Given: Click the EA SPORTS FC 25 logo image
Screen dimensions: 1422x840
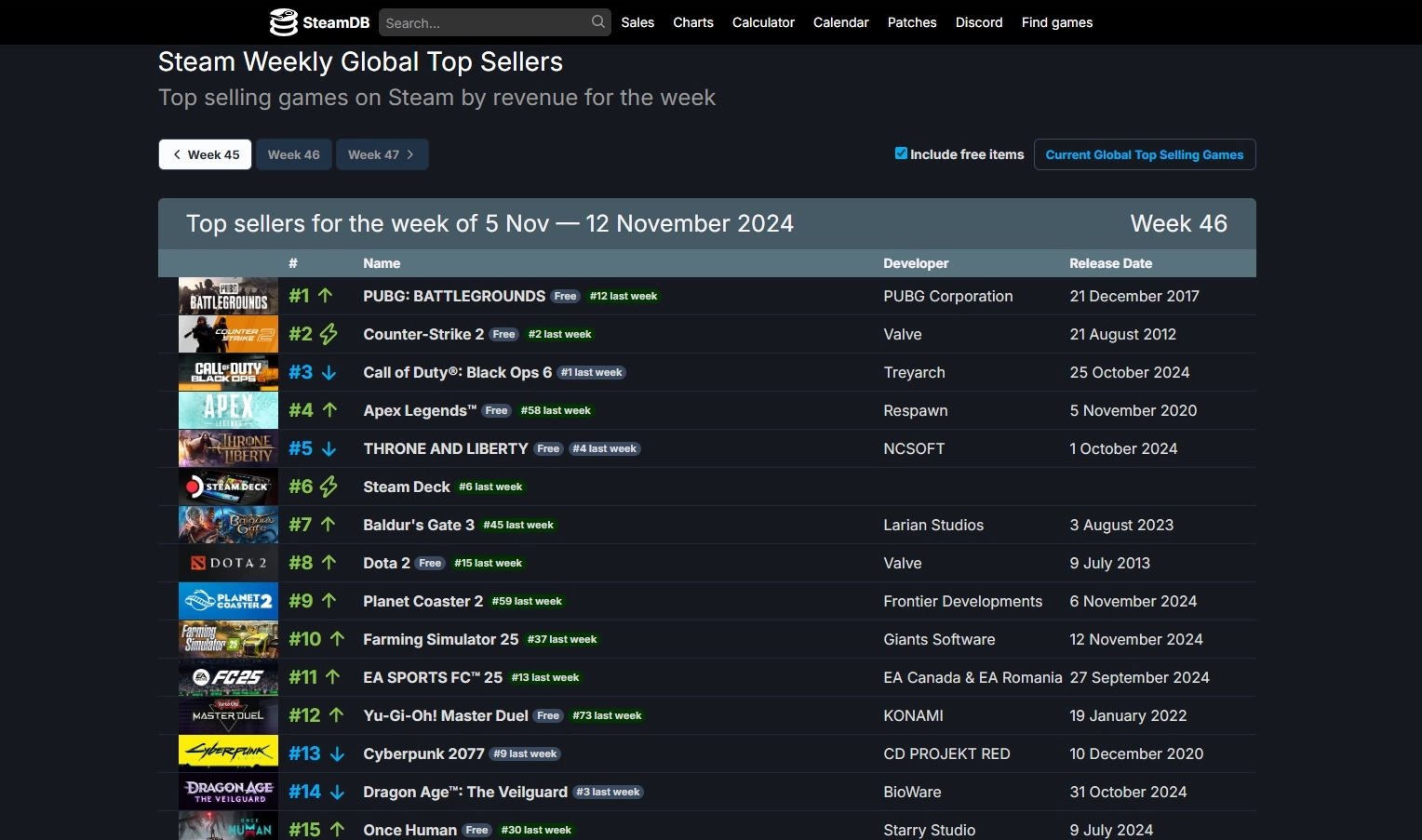Looking at the screenshot, I should click(x=228, y=677).
